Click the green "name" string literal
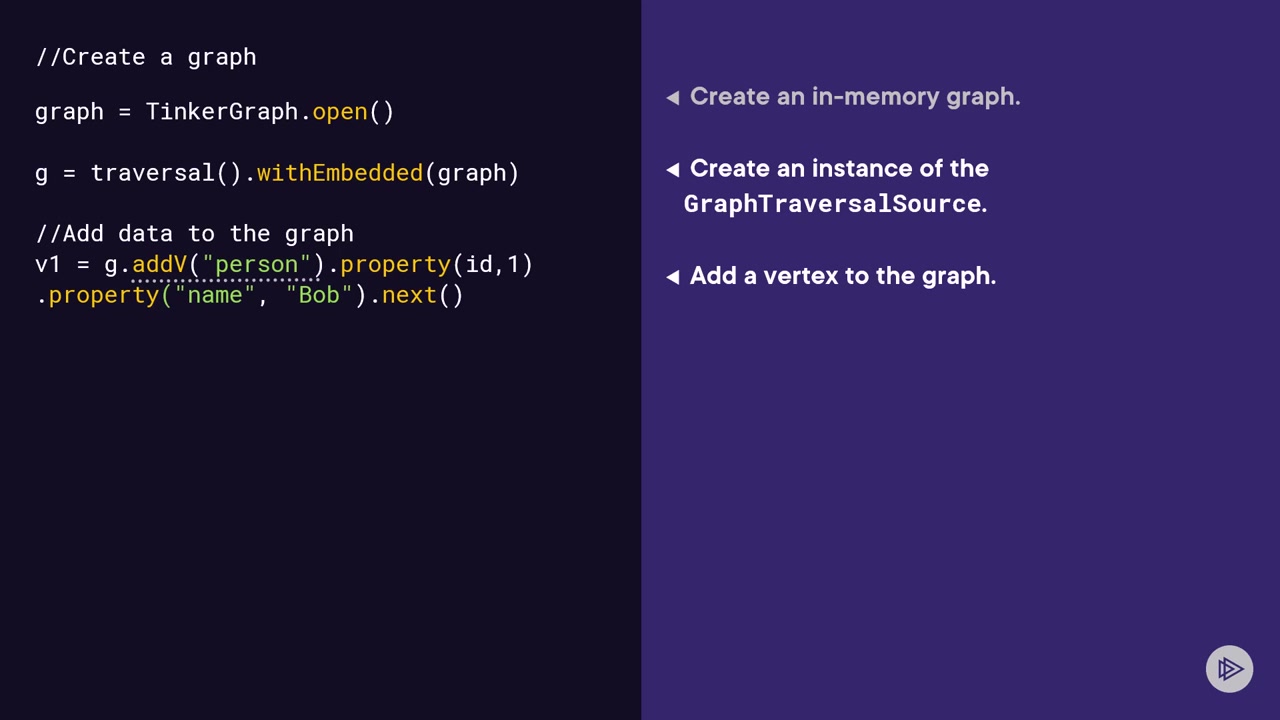 point(215,295)
